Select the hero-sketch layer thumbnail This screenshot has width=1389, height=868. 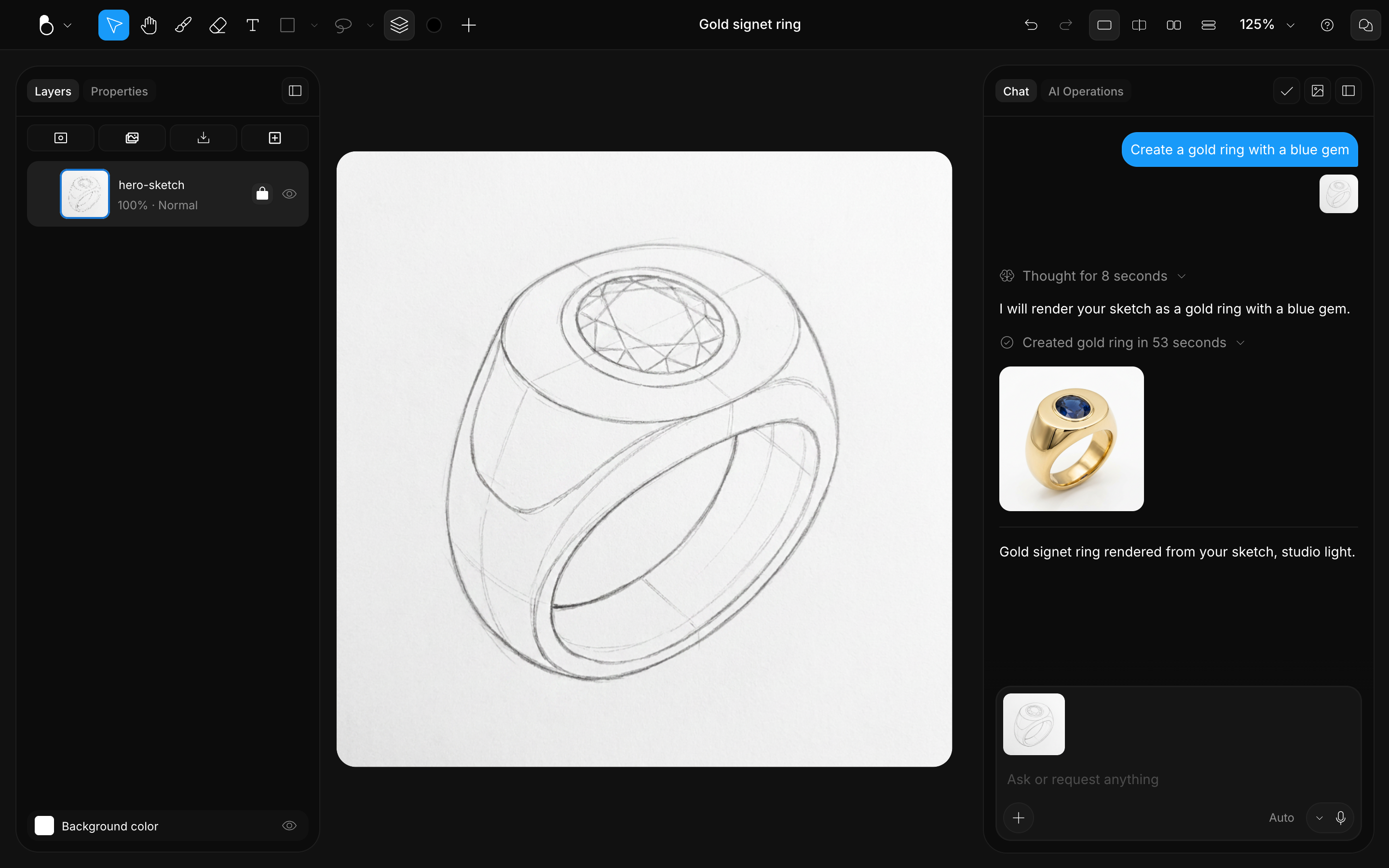click(x=85, y=194)
